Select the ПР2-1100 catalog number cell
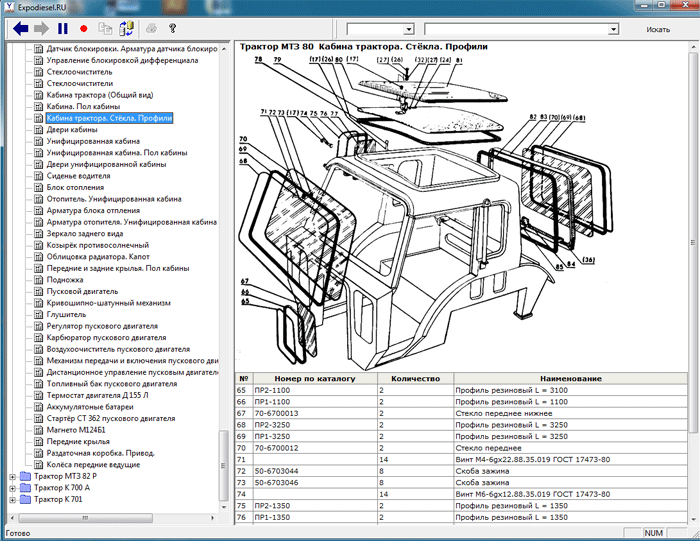The height and width of the screenshot is (541, 700). pyautogui.click(x=315, y=390)
